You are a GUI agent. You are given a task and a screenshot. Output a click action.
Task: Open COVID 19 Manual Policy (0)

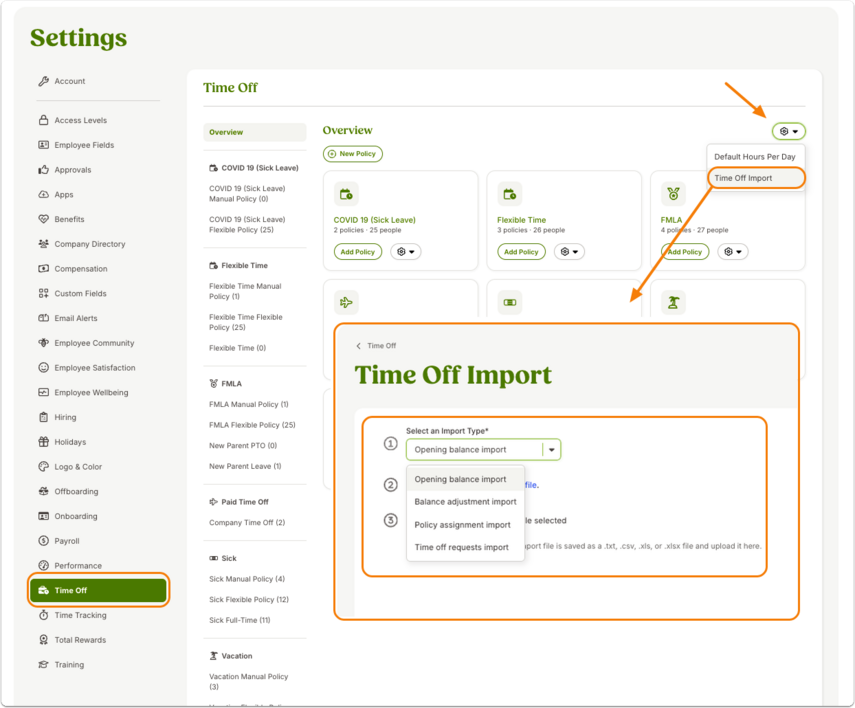click(247, 194)
